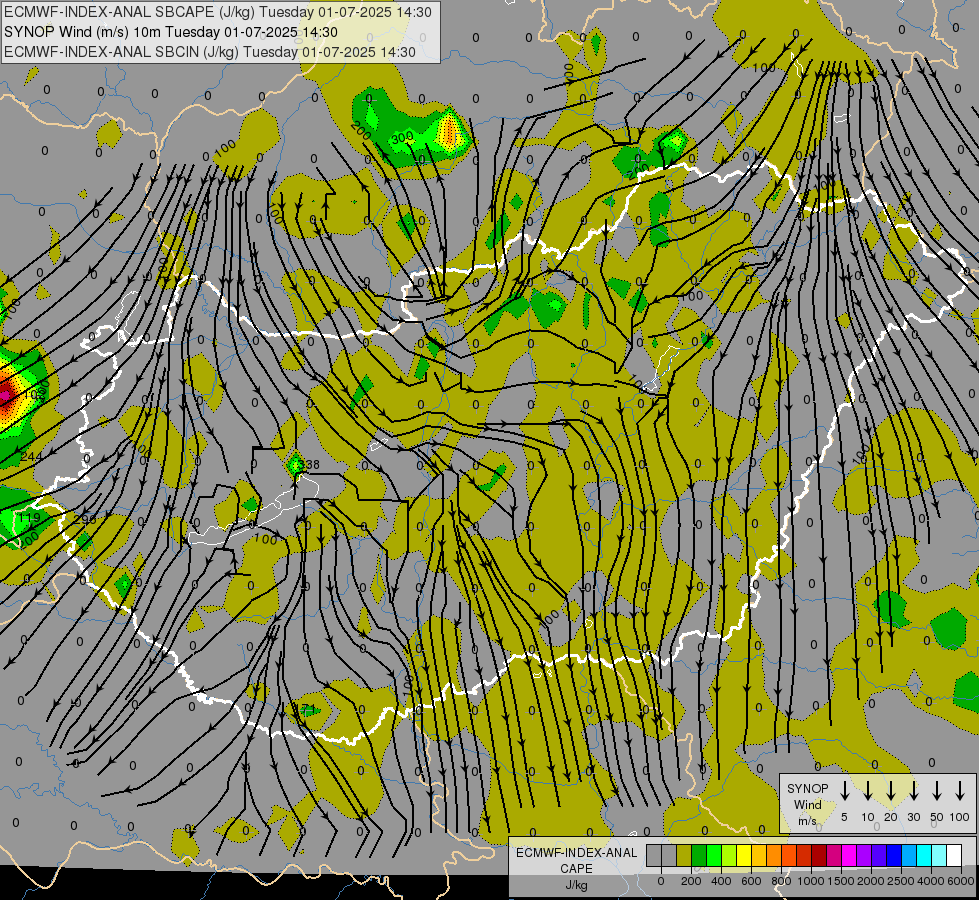The width and height of the screenshot is (979, 900).
Task: Click the ECMWF-INDEX-ANAL SBCIN header line
Action: coord(210,52)
